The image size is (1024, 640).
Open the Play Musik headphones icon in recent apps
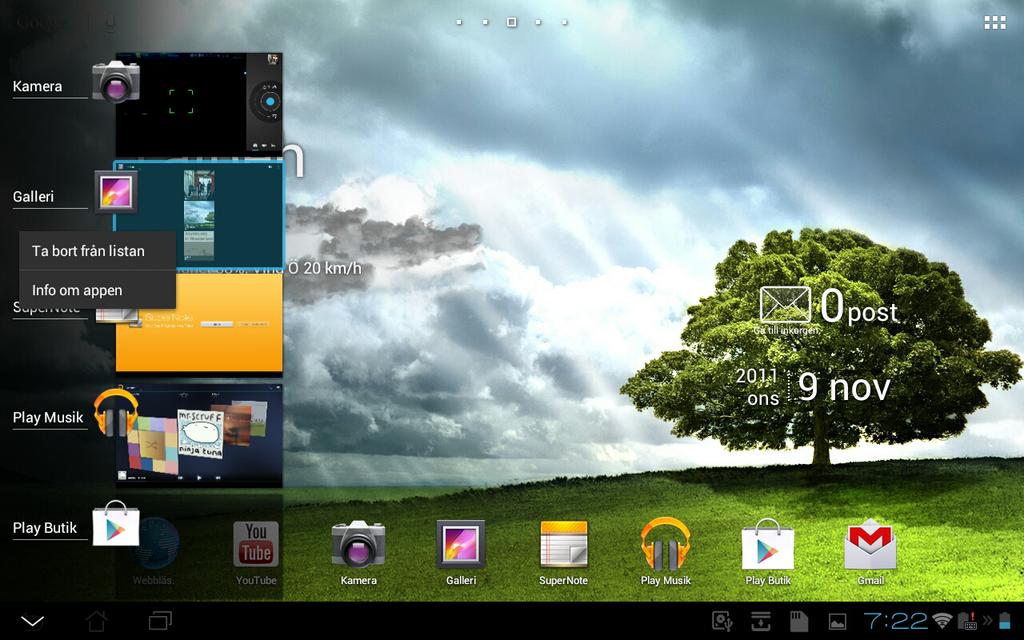pyautogui.click(x=116, y=413)
